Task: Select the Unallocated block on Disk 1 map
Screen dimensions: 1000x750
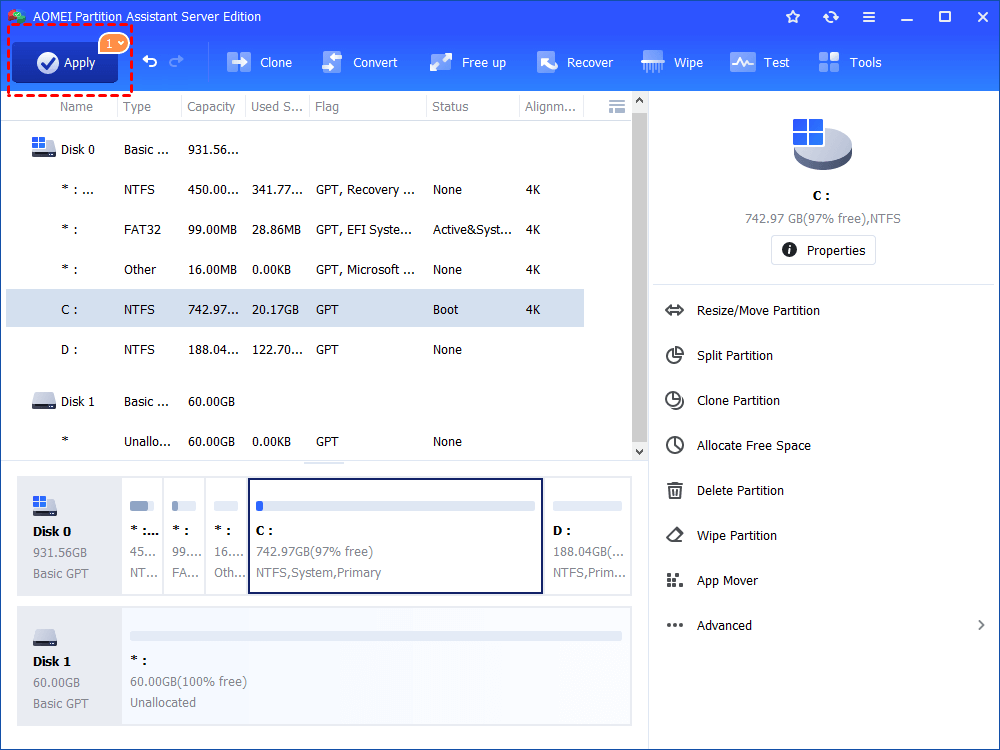Action: pyautogui.click(x=376, y=666)
